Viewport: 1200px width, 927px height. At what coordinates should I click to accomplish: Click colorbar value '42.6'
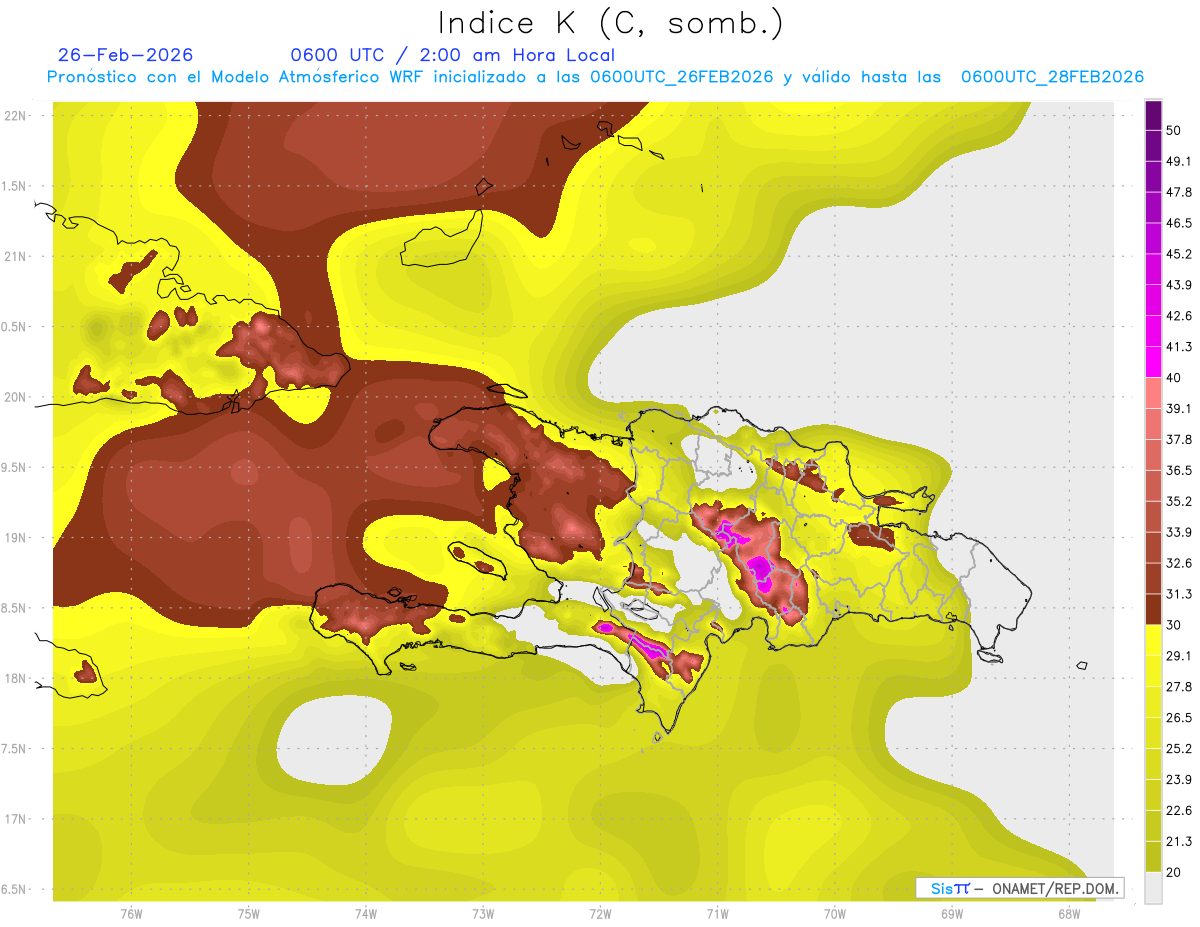1179,316
